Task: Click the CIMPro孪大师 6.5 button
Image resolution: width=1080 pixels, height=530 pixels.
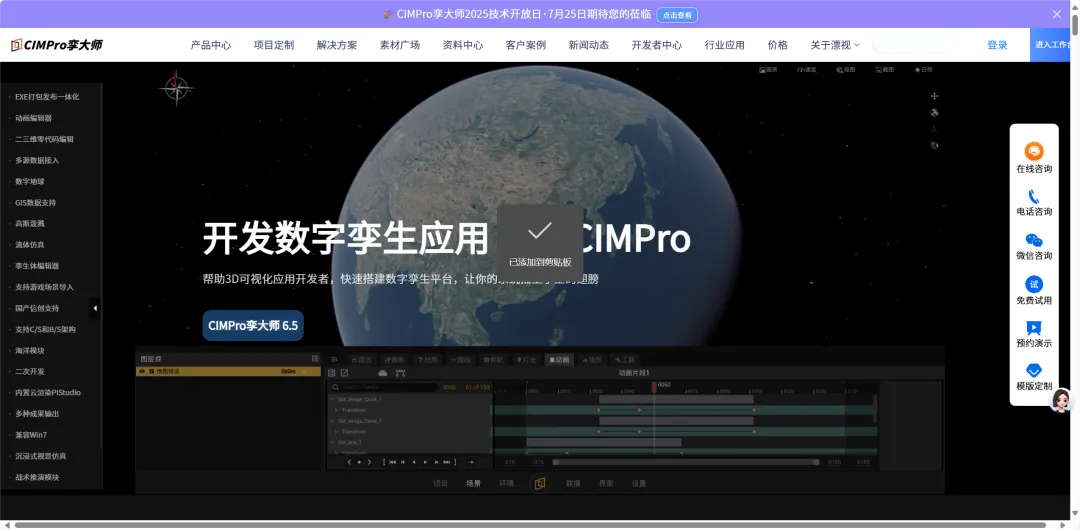Action: pyautogui.click(x=253, y=326)
